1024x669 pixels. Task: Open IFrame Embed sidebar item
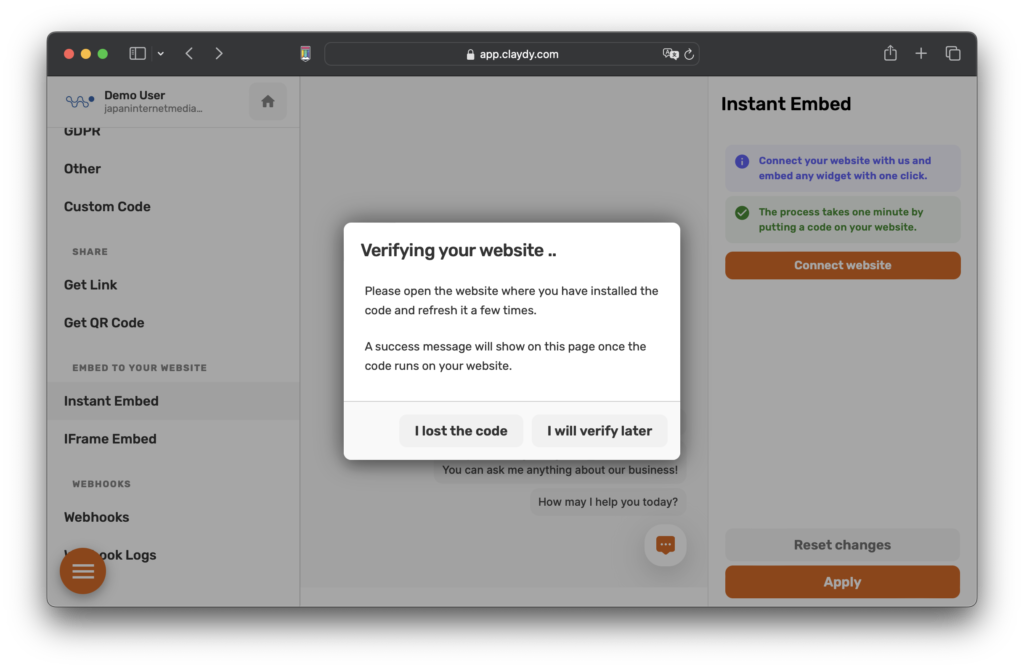tap(110, 439)
